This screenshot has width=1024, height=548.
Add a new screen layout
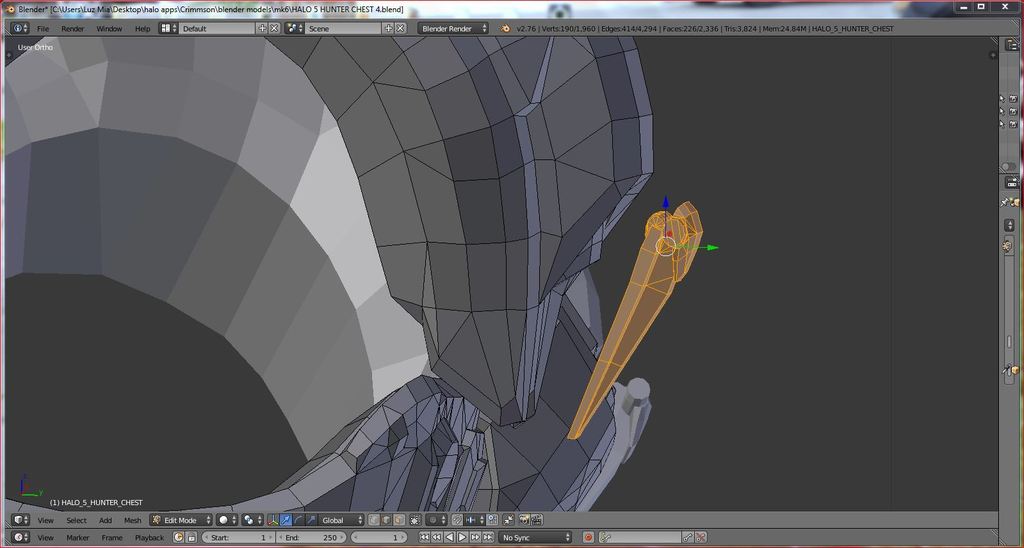tap(263, 28)
